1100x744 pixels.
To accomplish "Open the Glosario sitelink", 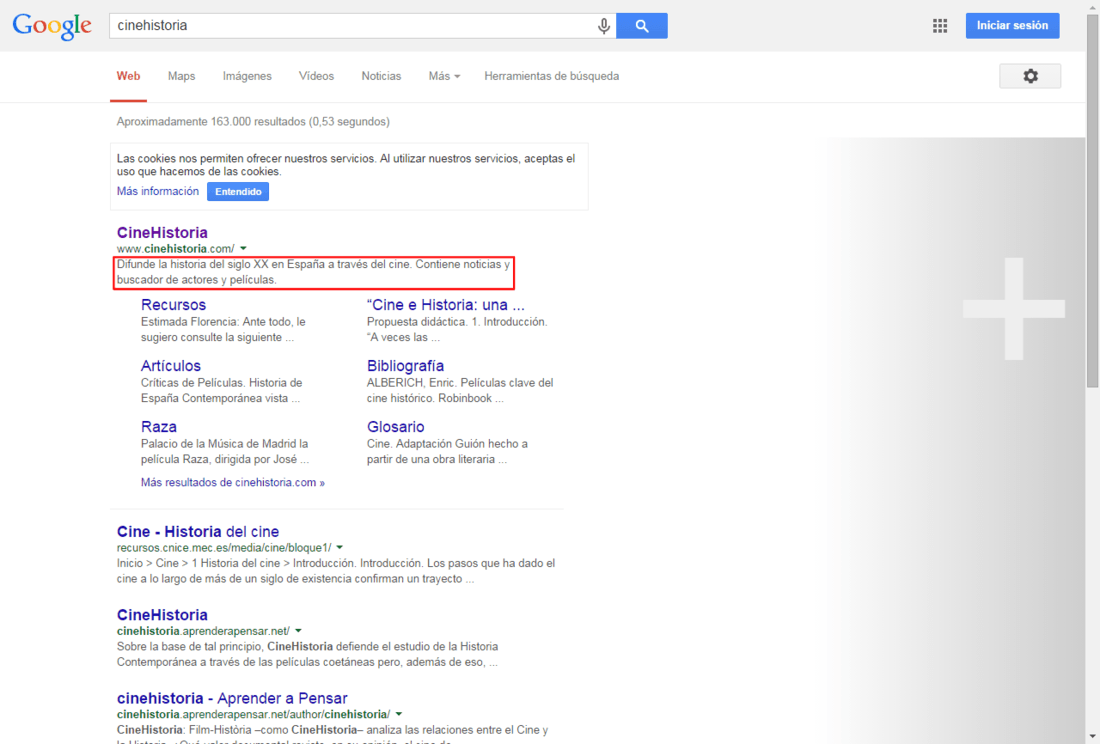I will click(x=396, y=426).
